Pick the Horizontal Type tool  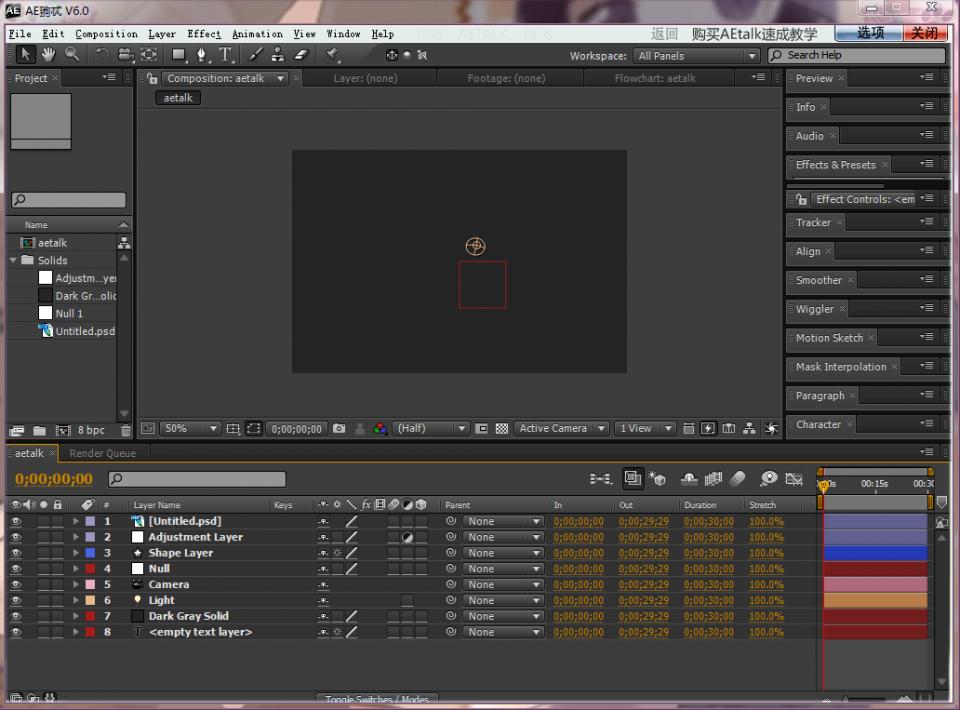tap(226, 55)
